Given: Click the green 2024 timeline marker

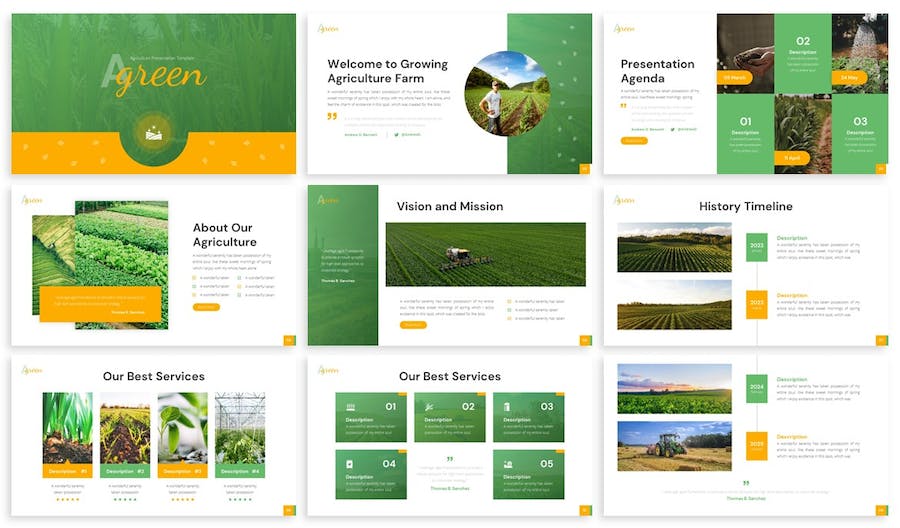Looking at the screenshot, I should point(757,389).
